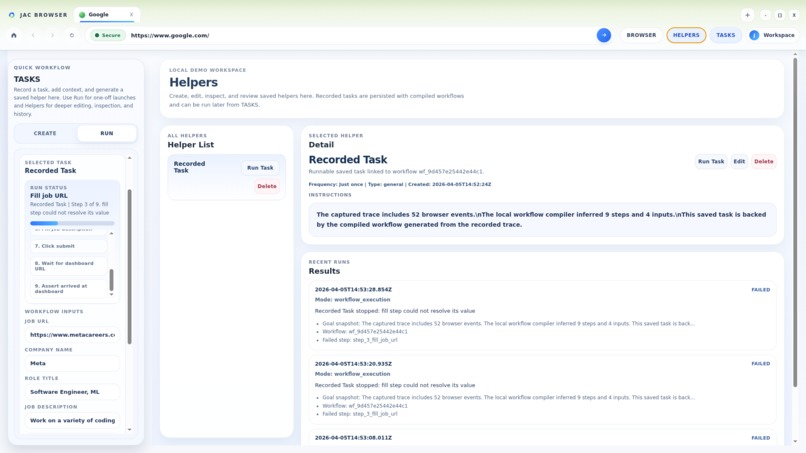The image size is (806, 453).
Task: Click the Fill job URL run status heading
Action: point(49,196)
